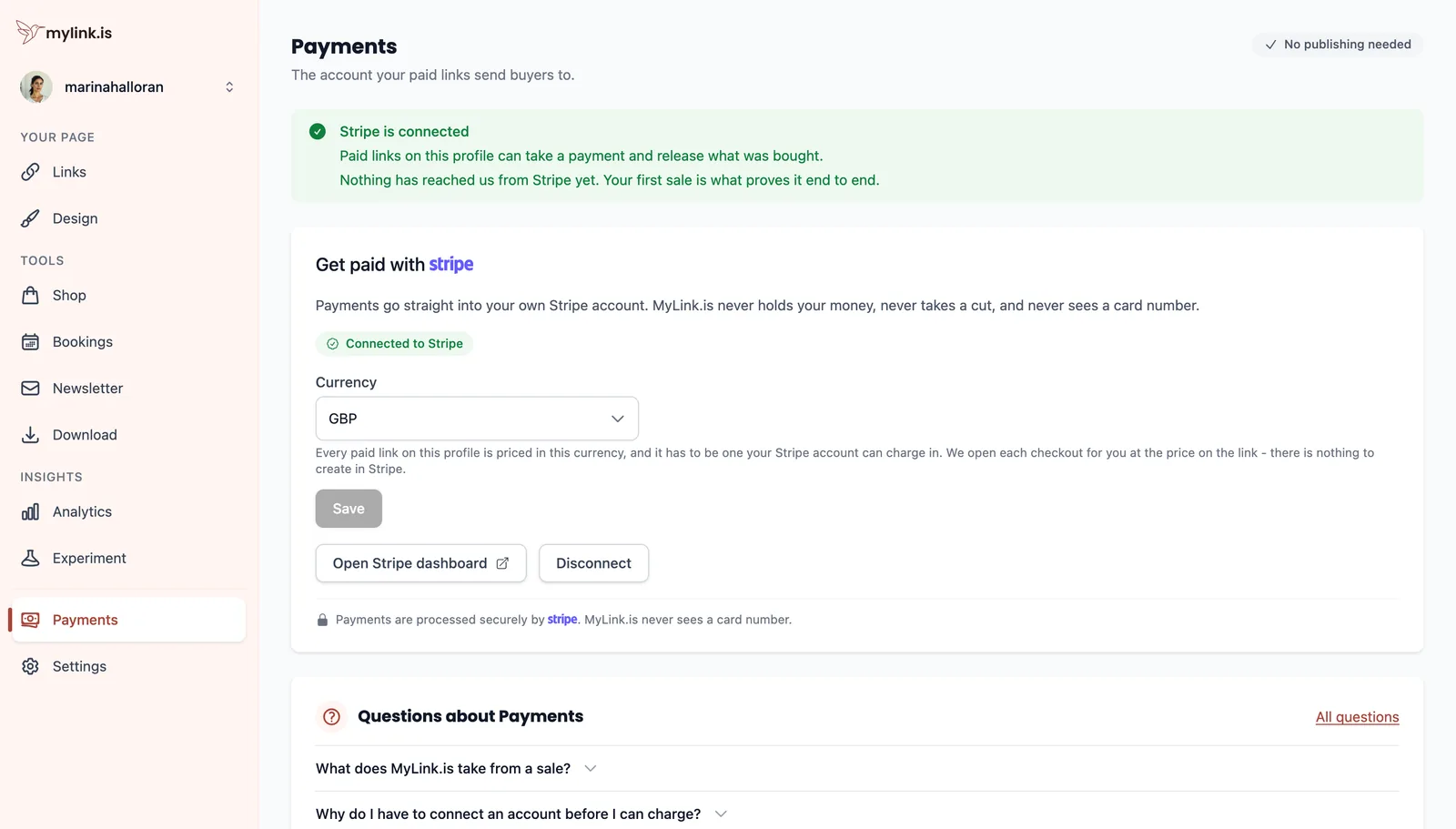Screen dimensions: 1456x829
Task: Open Bookings in the sidebar
Action: point(128,342)
